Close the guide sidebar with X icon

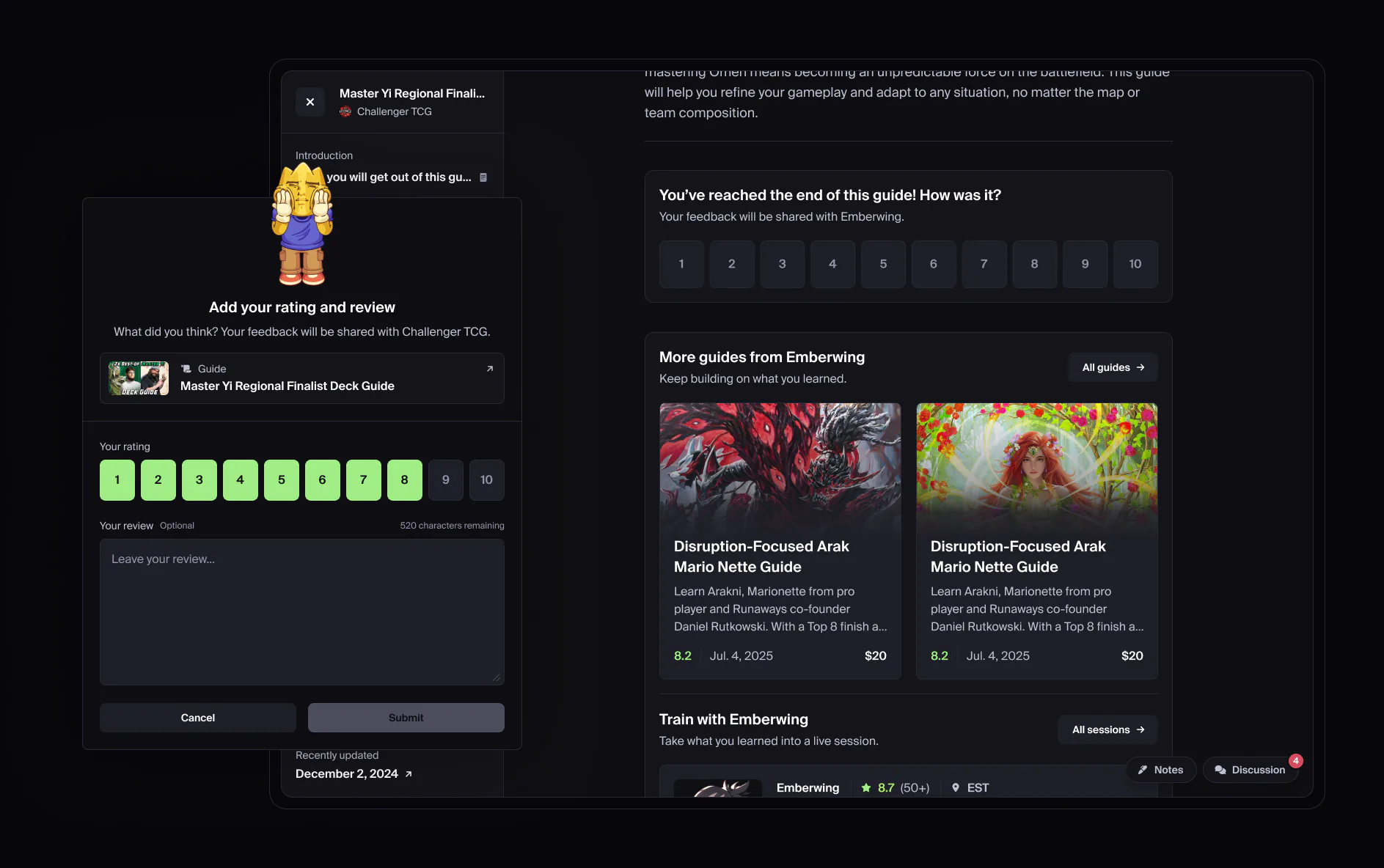click(310, 102)
